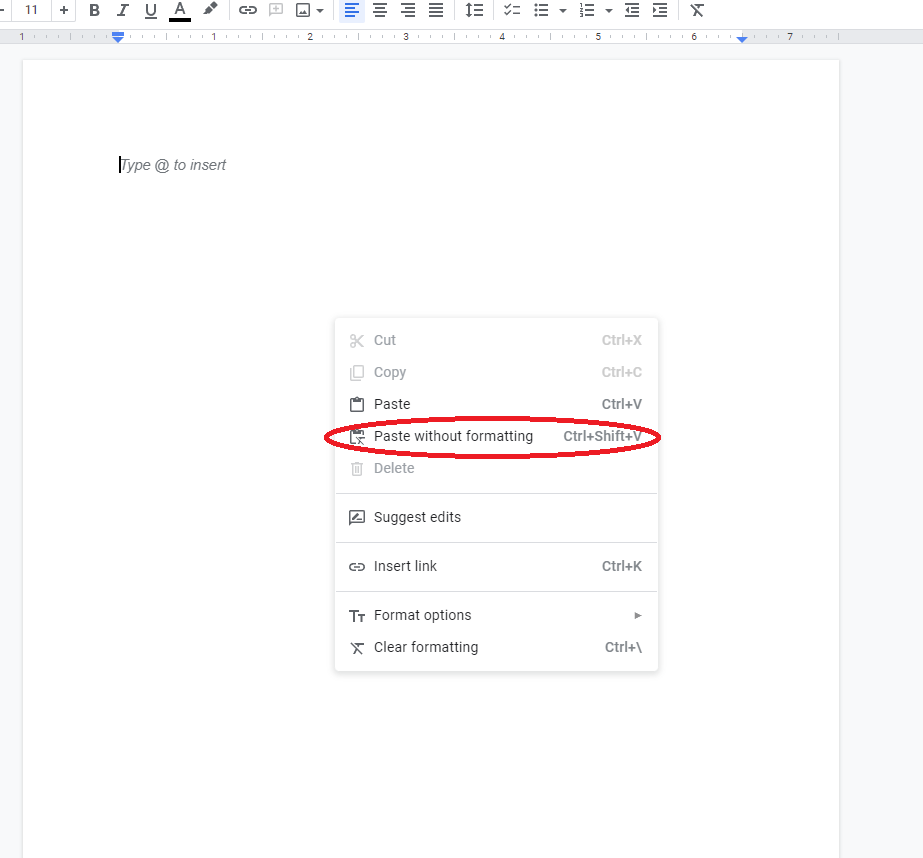The width and height of the screenshot is (923, 858).
Task: Click the ruler at the 3 mark
Action: point(406,36)
